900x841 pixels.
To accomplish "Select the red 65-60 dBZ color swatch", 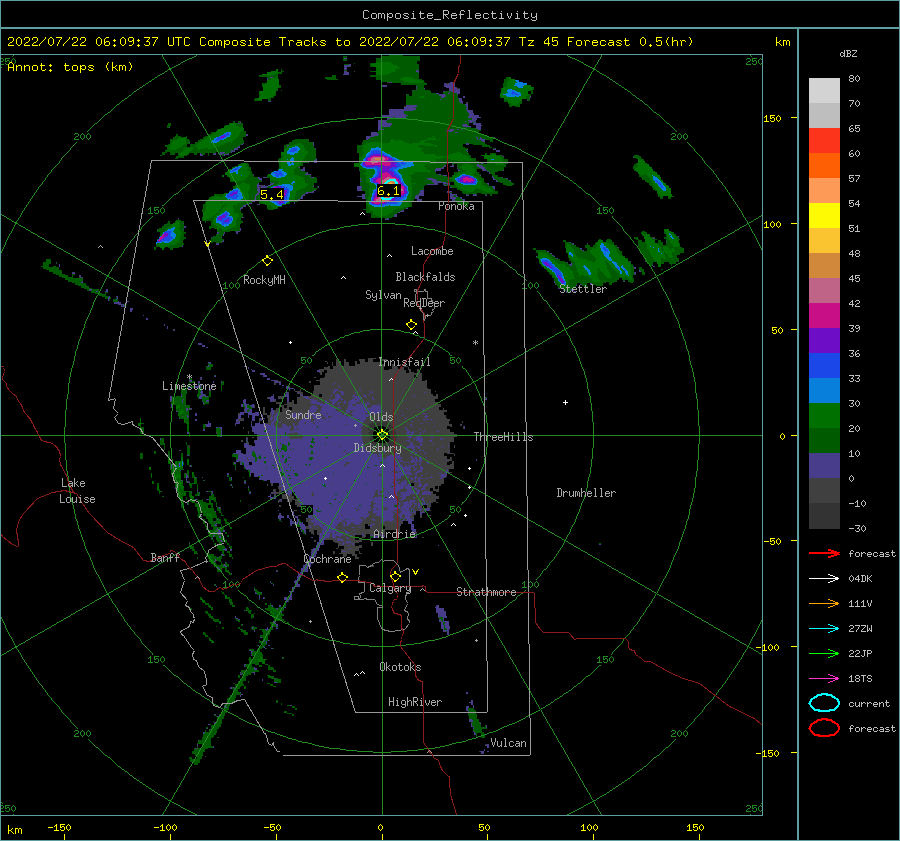I will coord(824,140).
